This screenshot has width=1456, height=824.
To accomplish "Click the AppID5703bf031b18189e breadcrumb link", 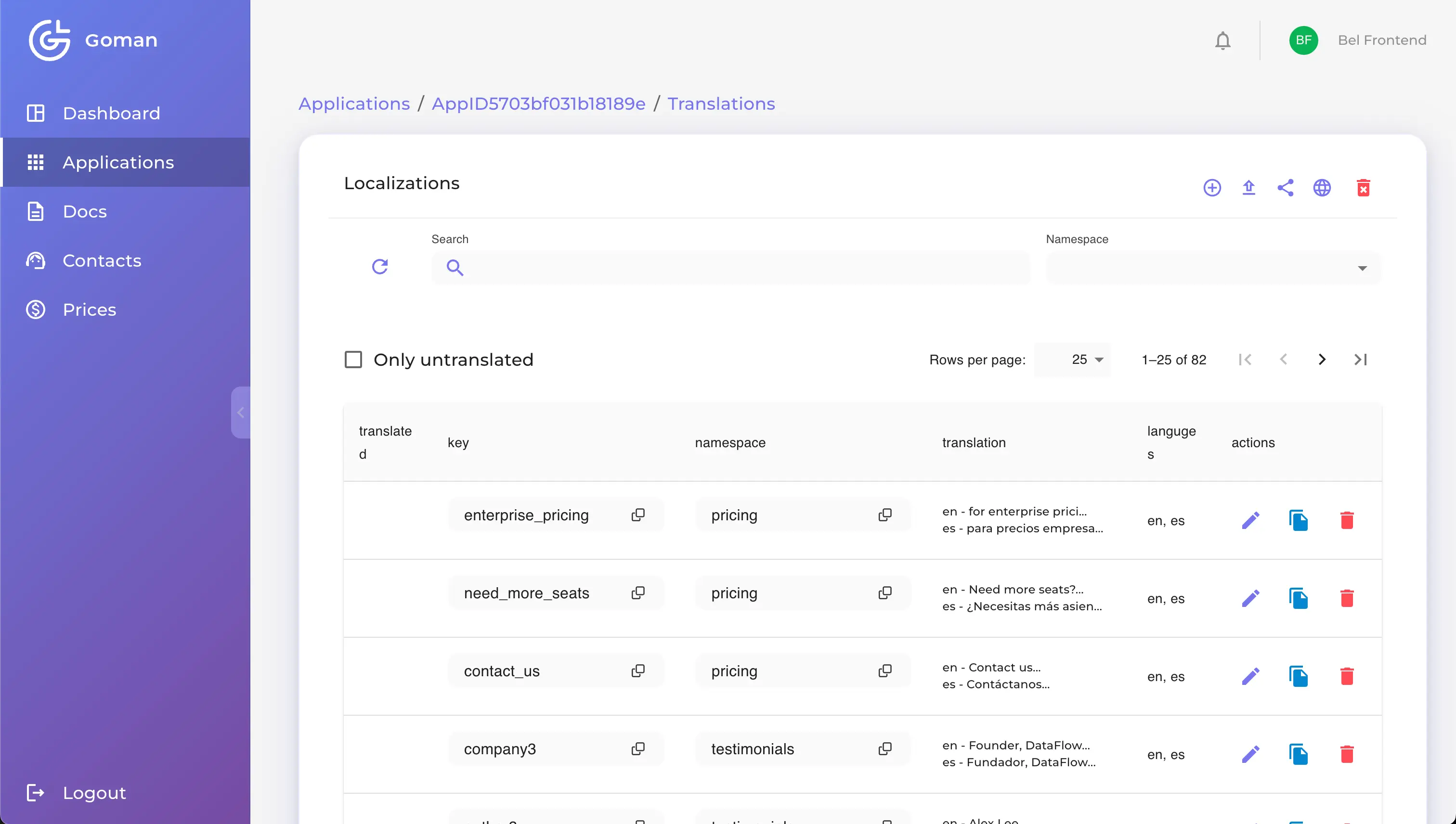I will tap(538, 103).
